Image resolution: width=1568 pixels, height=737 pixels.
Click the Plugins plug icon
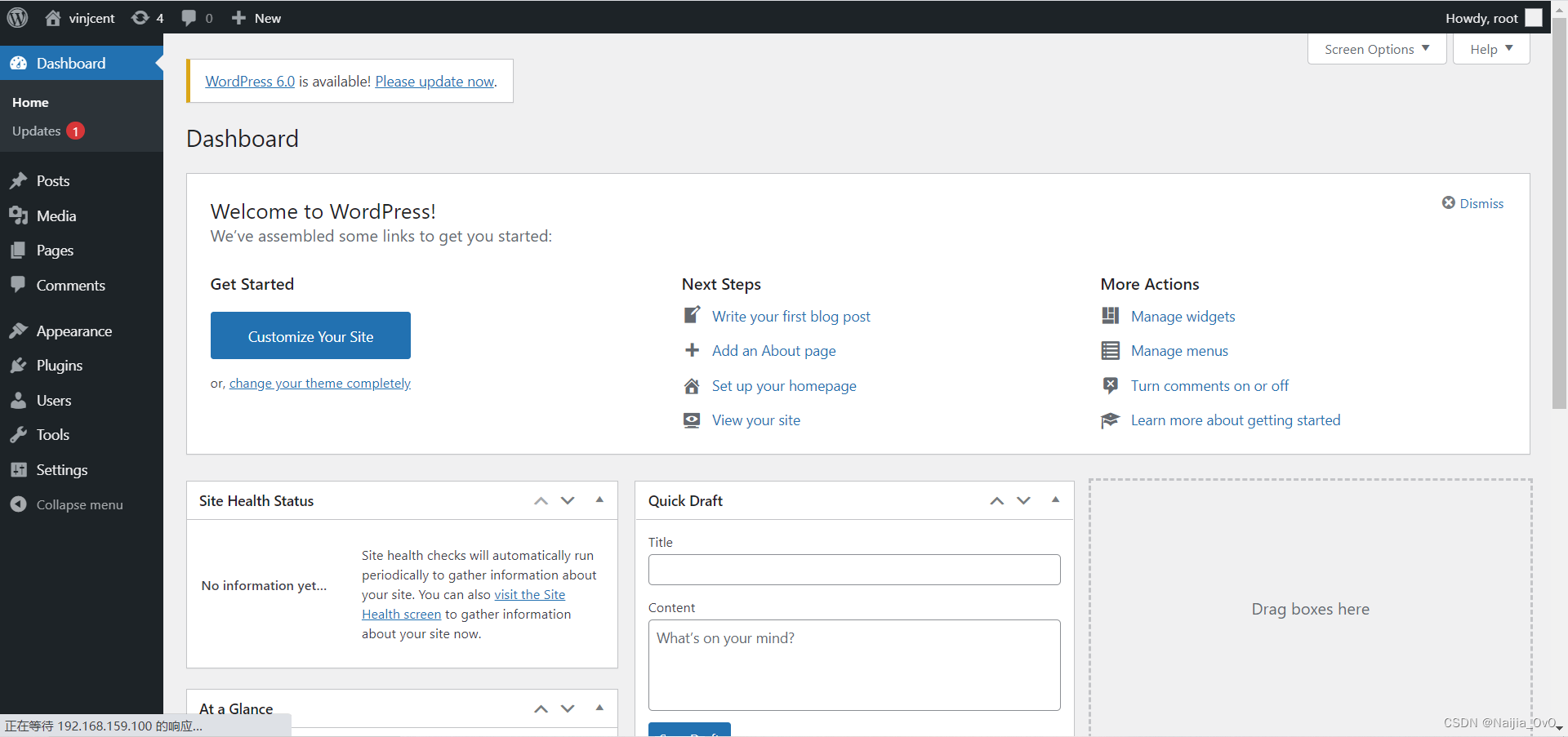tap(19, 365)
